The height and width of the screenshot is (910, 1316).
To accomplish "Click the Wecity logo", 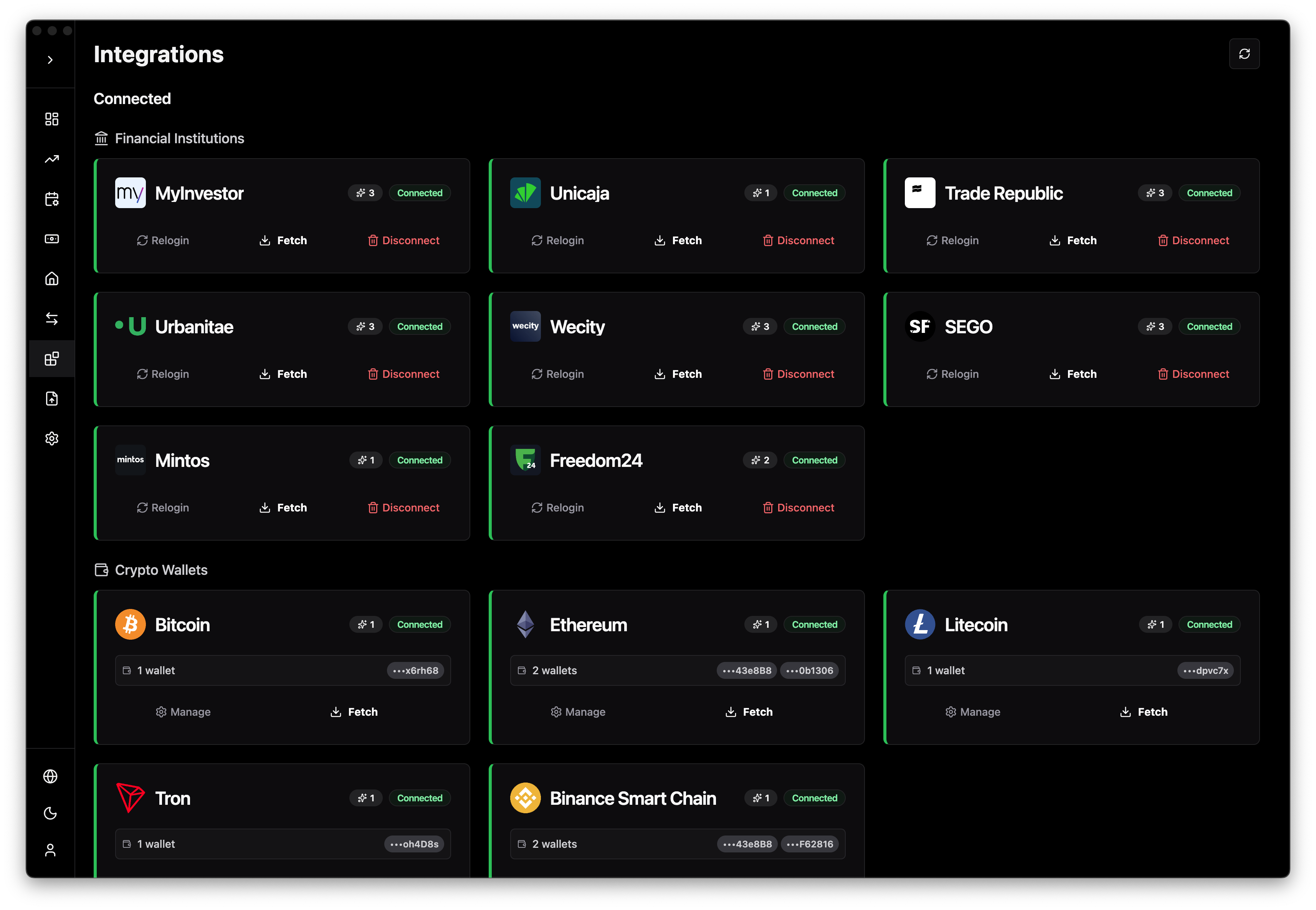I will 526,326.
